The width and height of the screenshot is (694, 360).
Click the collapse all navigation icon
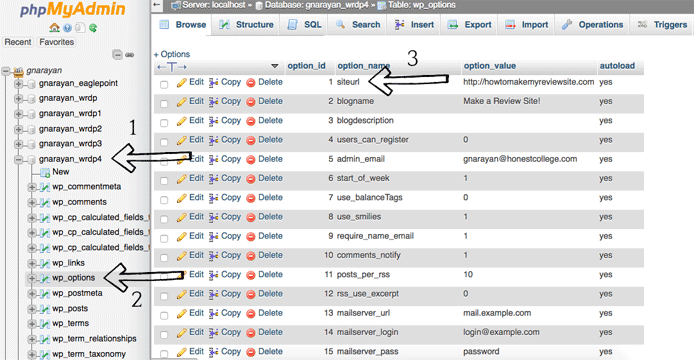(117, 55)
